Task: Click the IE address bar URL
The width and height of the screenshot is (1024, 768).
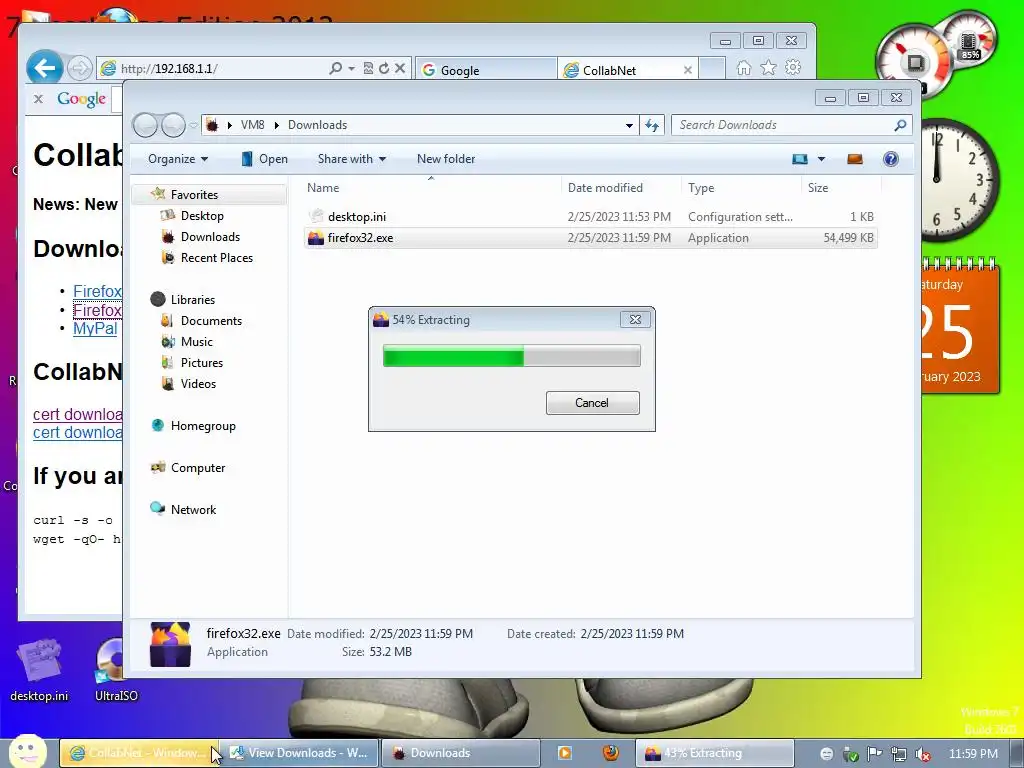Action: 169,69
